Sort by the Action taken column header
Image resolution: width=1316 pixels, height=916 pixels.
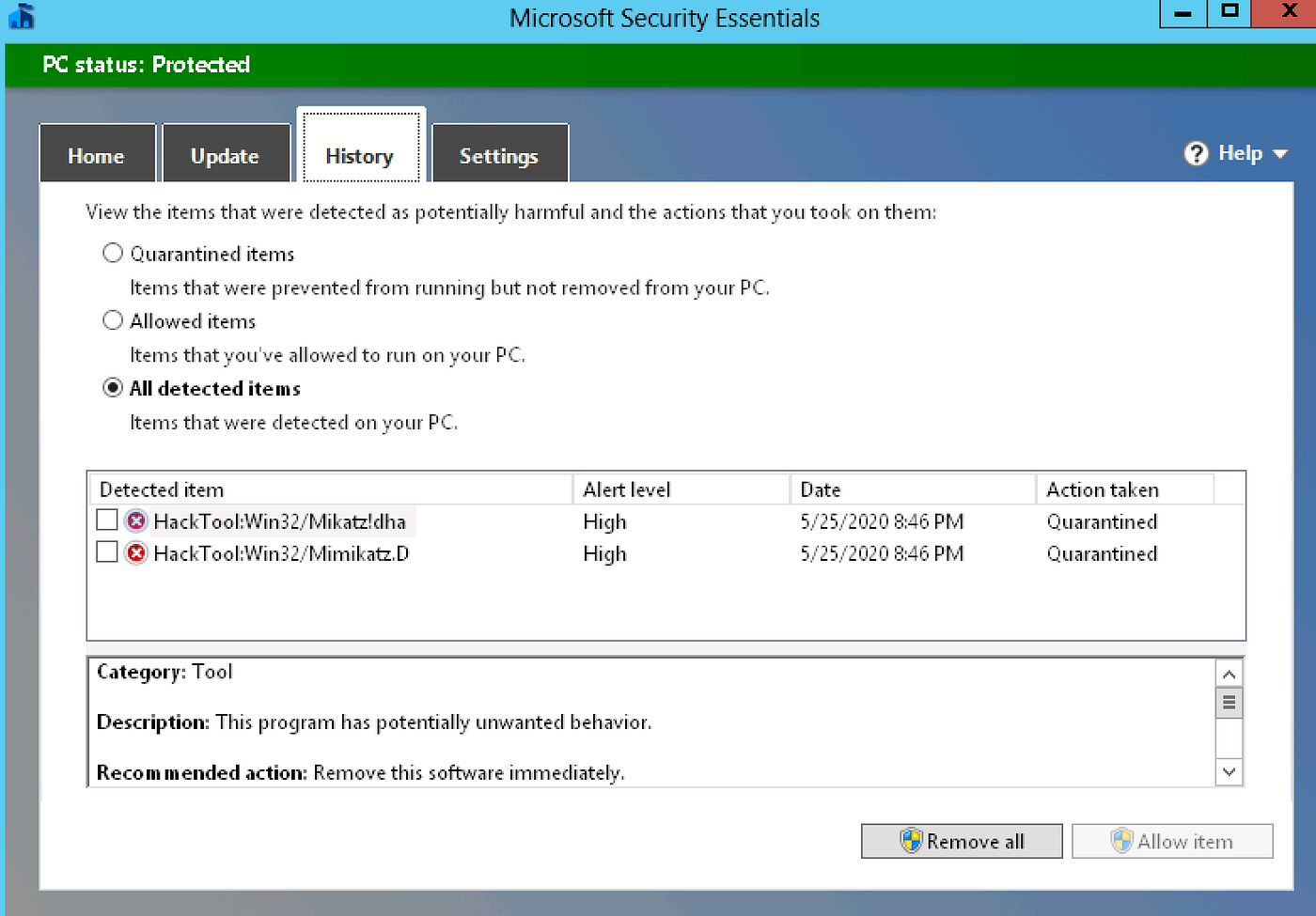(x=1125, y=489)
